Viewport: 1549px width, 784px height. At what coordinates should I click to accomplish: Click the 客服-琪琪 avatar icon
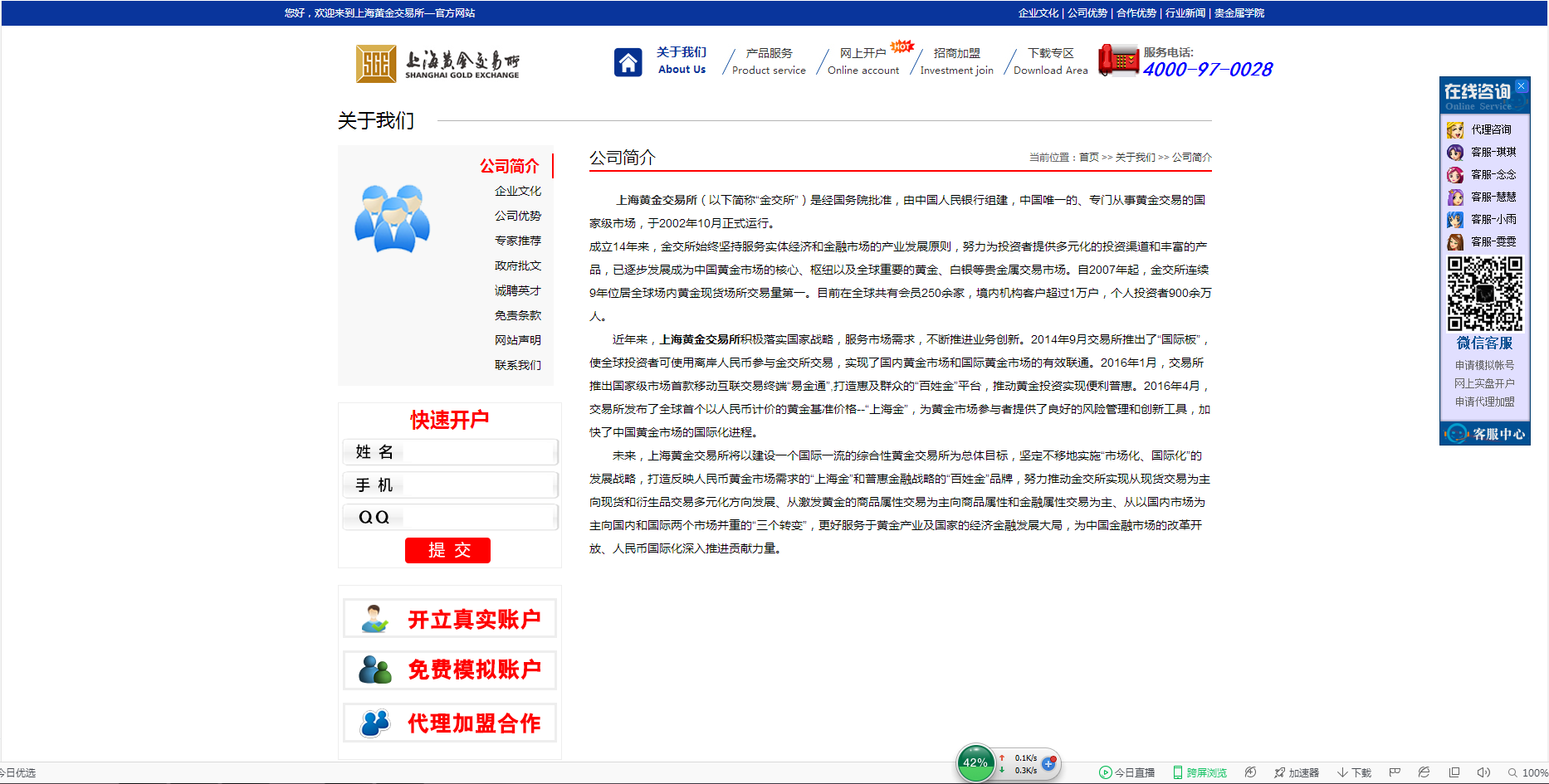tap(1455, 153)
